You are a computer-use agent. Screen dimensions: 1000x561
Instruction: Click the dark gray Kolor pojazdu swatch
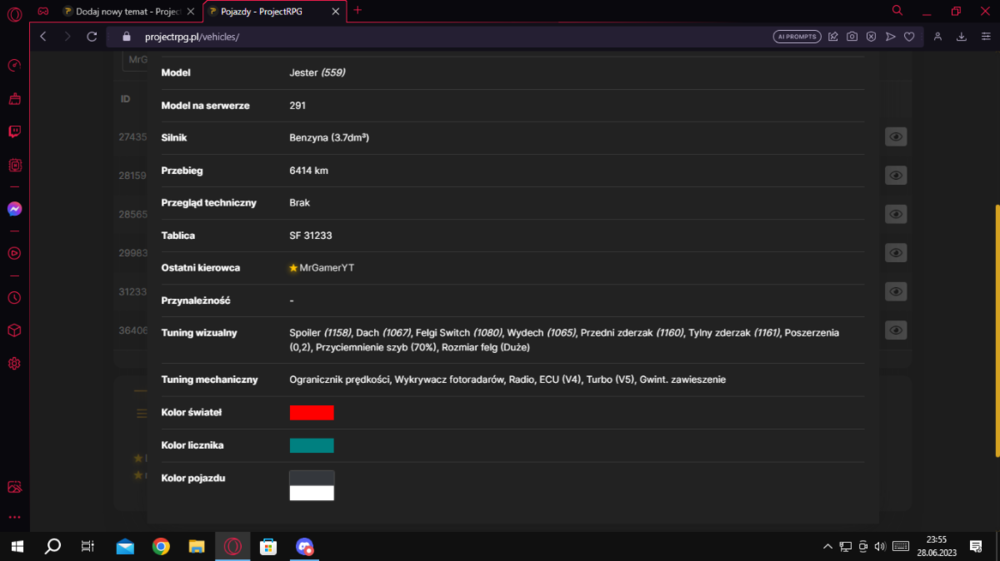[311, 478]
